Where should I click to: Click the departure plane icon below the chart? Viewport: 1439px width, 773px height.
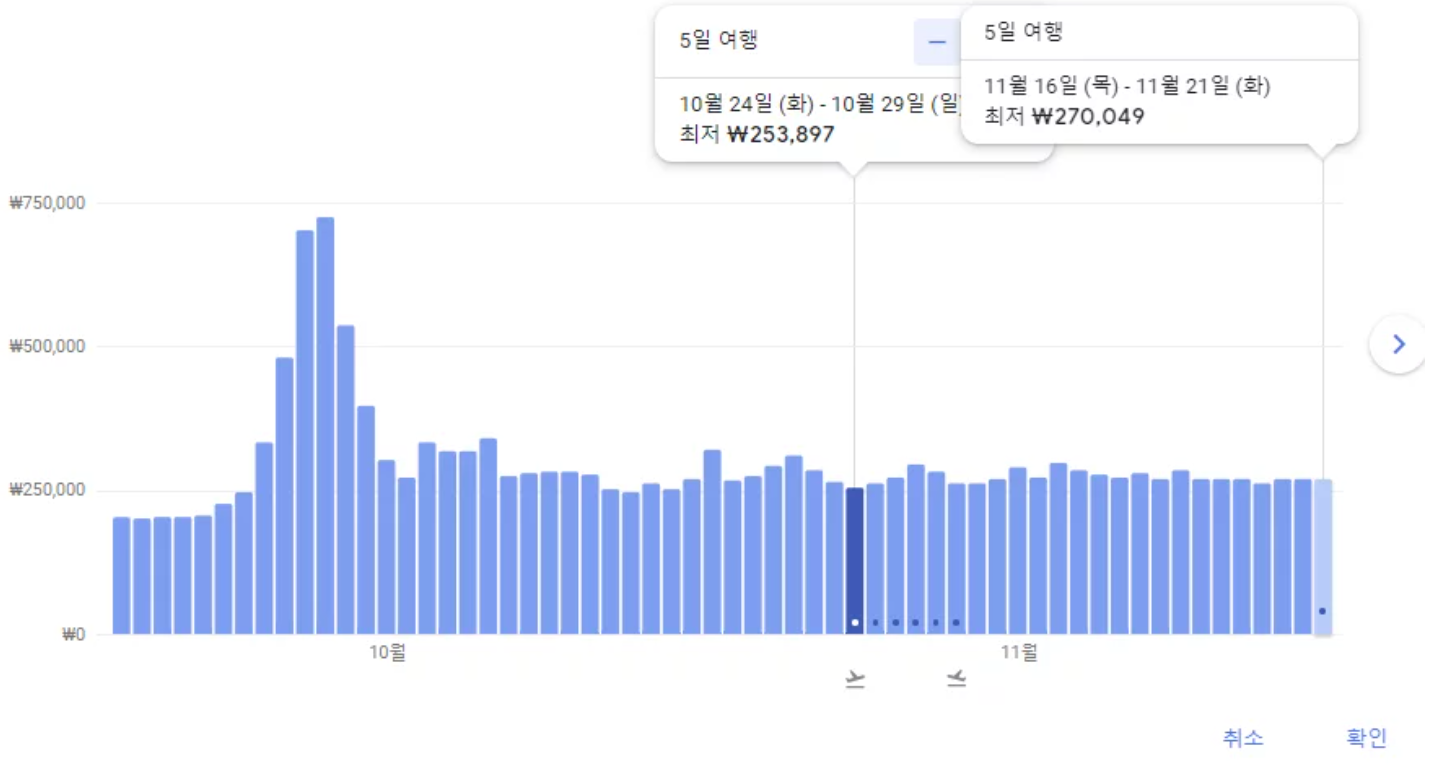tap(854, 682)
